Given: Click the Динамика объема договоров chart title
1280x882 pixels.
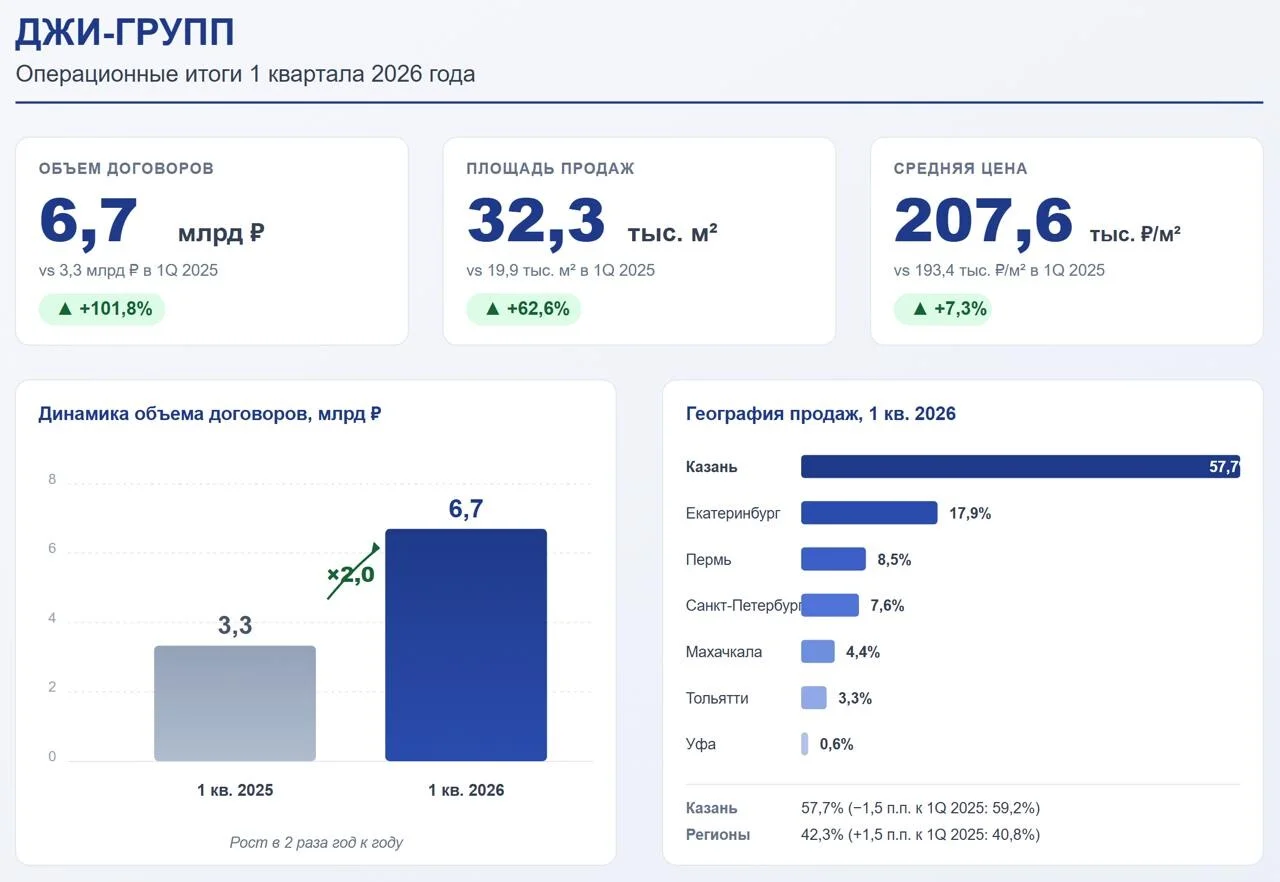Looking at the screenshot, I should (x=210, y=414).
